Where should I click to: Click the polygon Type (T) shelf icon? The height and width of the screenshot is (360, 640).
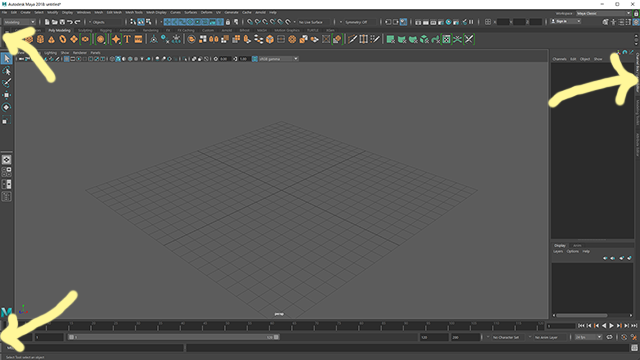coord(127,39)
